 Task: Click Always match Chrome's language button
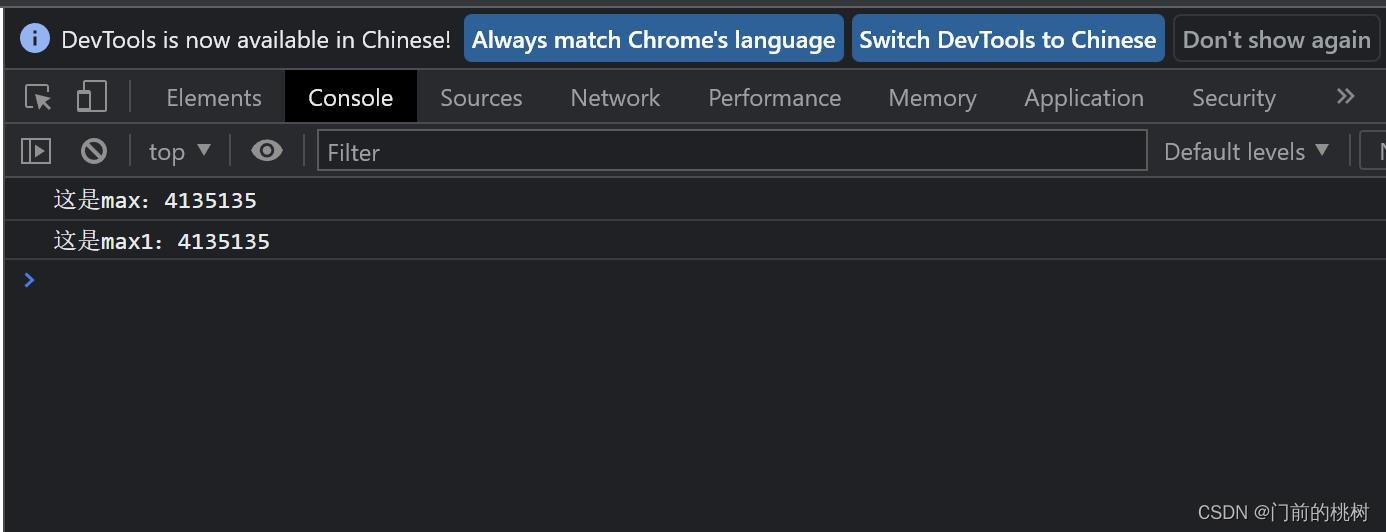coord(654,39)
